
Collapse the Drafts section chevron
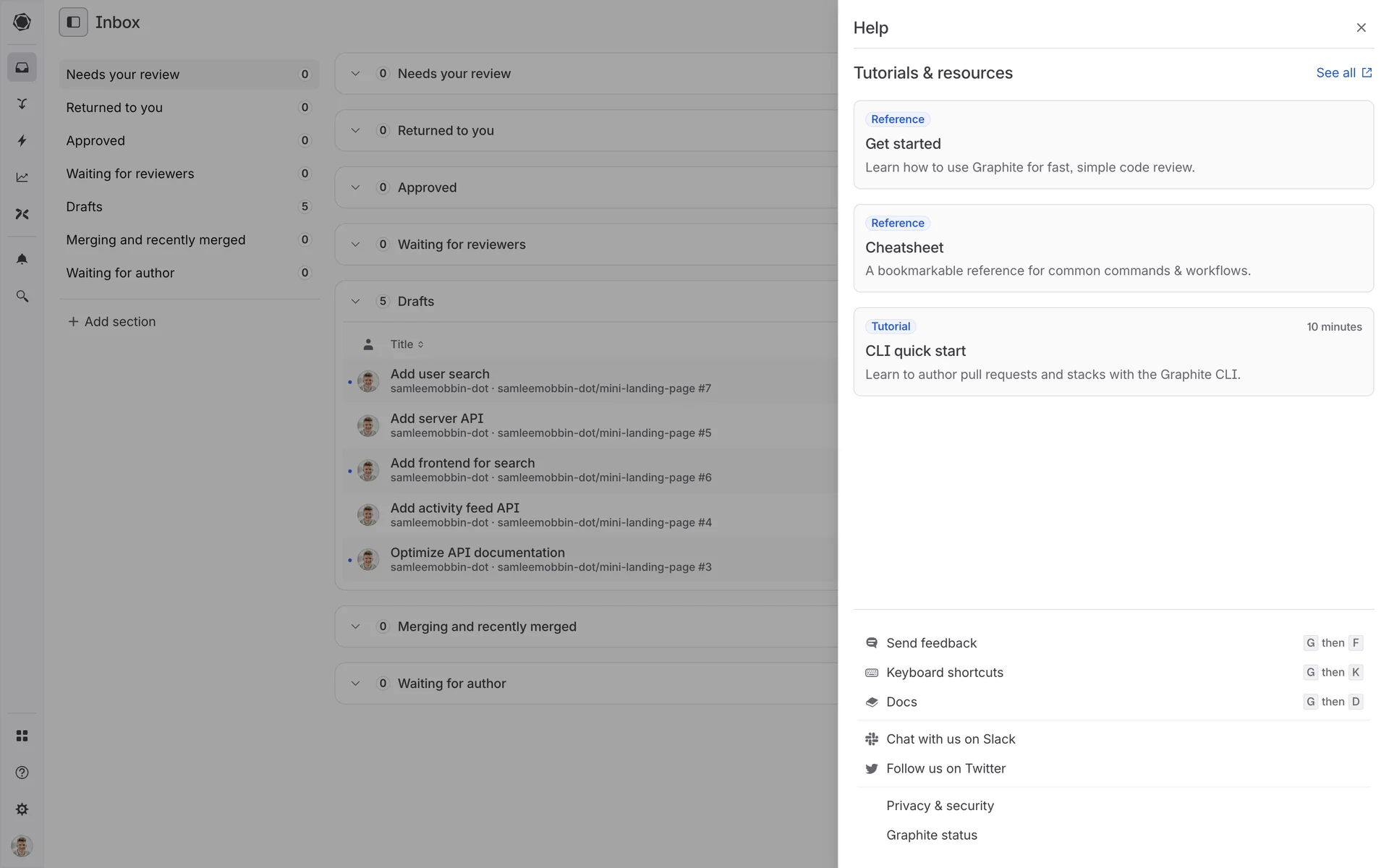(355, 302)
